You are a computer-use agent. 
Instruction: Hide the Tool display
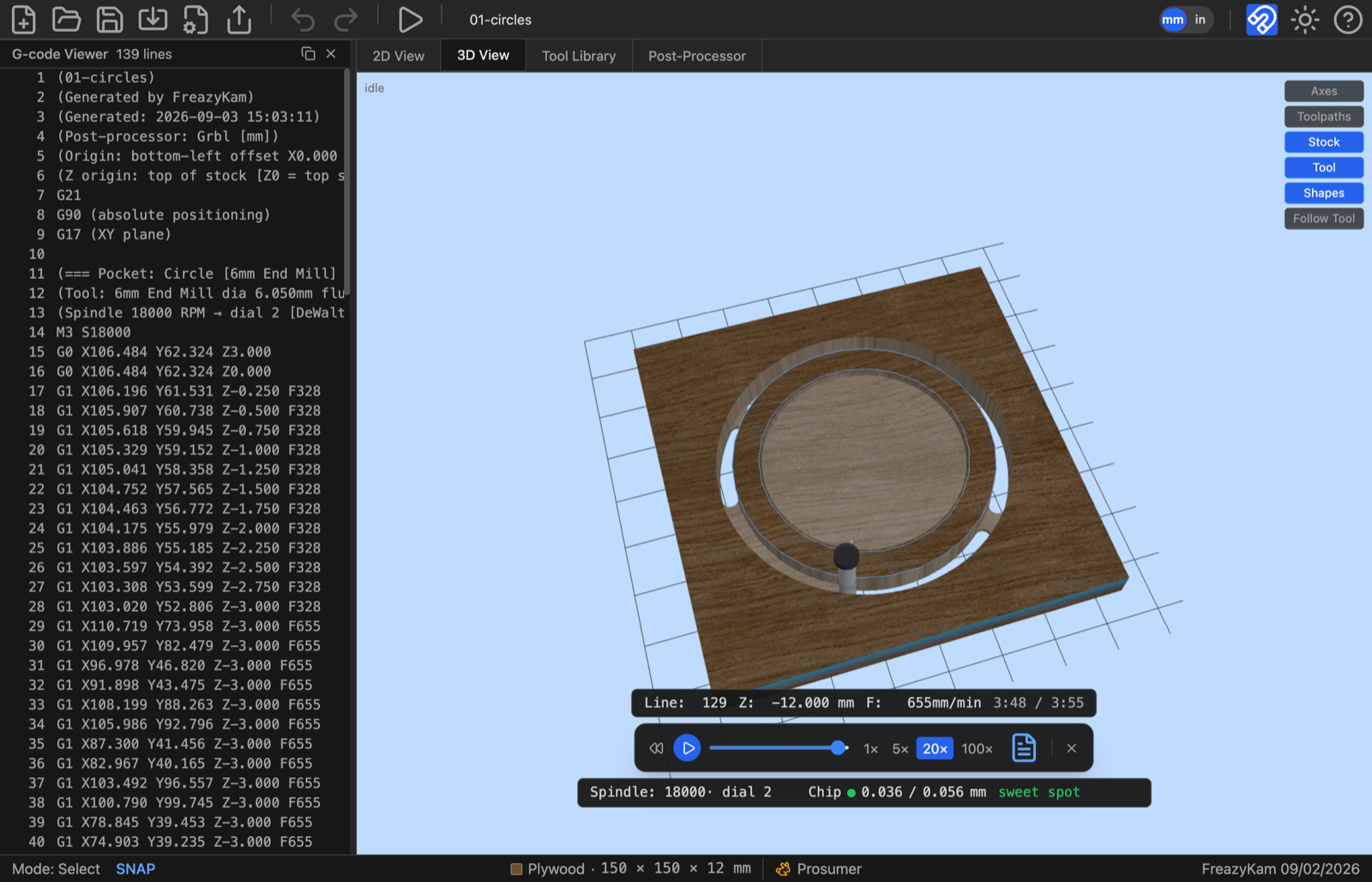[x=1324, y=167]
